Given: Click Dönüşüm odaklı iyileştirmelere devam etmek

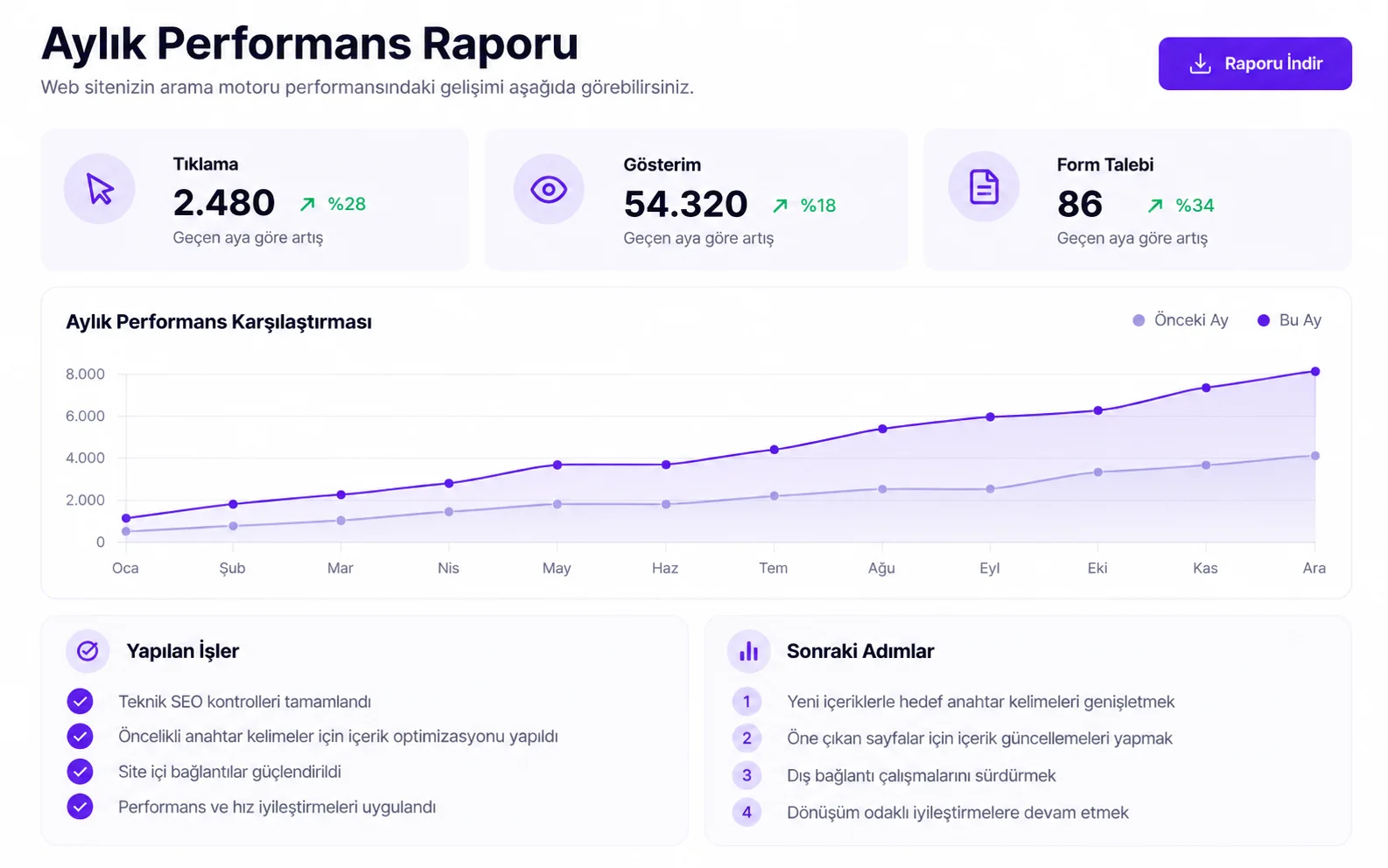Looking at the screenshot, I should pyautogui.click(x=957, y=813).
